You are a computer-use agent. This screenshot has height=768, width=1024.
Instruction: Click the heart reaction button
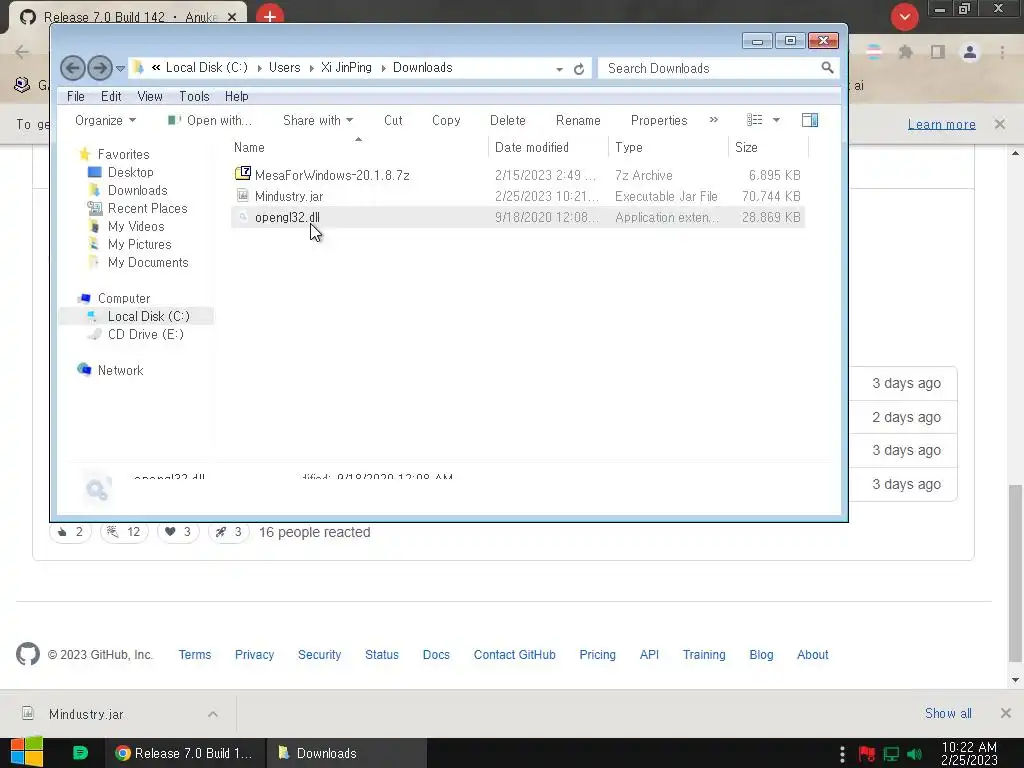coord(178,532)
